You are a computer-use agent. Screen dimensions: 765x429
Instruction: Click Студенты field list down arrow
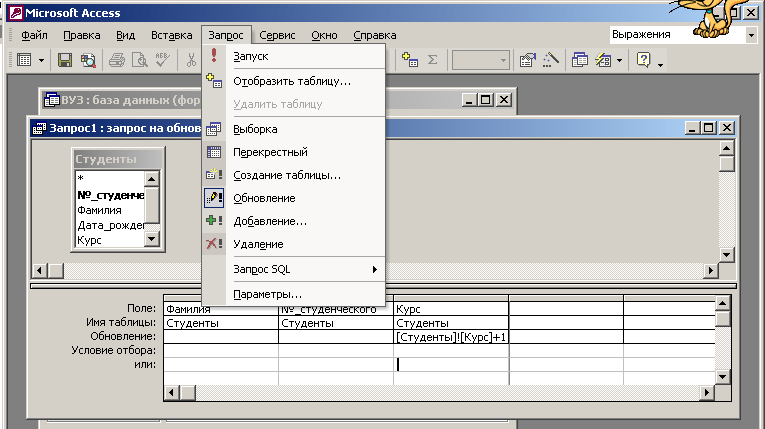(x=152, y=239)
